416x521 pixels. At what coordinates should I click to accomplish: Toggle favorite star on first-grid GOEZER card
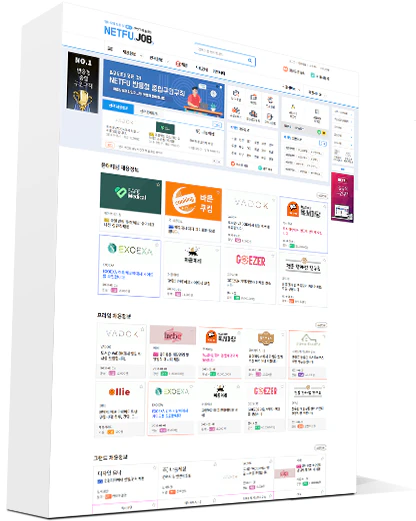pyautogui.click(x=273, y=256)
